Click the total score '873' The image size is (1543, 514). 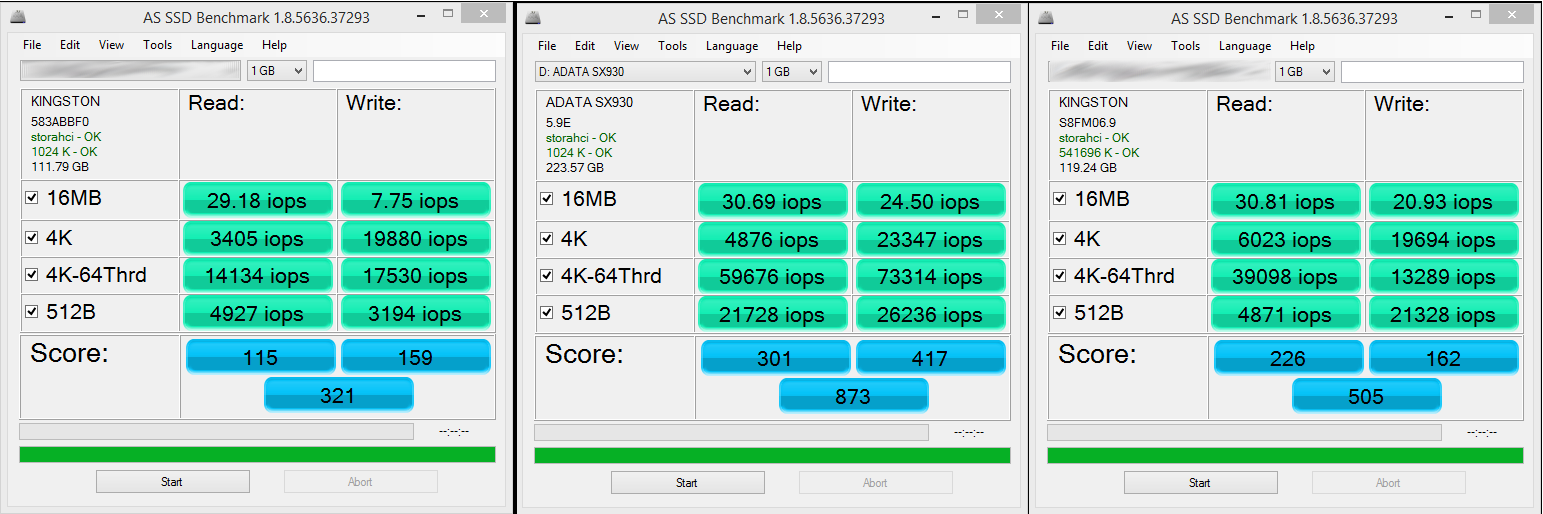click(x=853, y=395)
